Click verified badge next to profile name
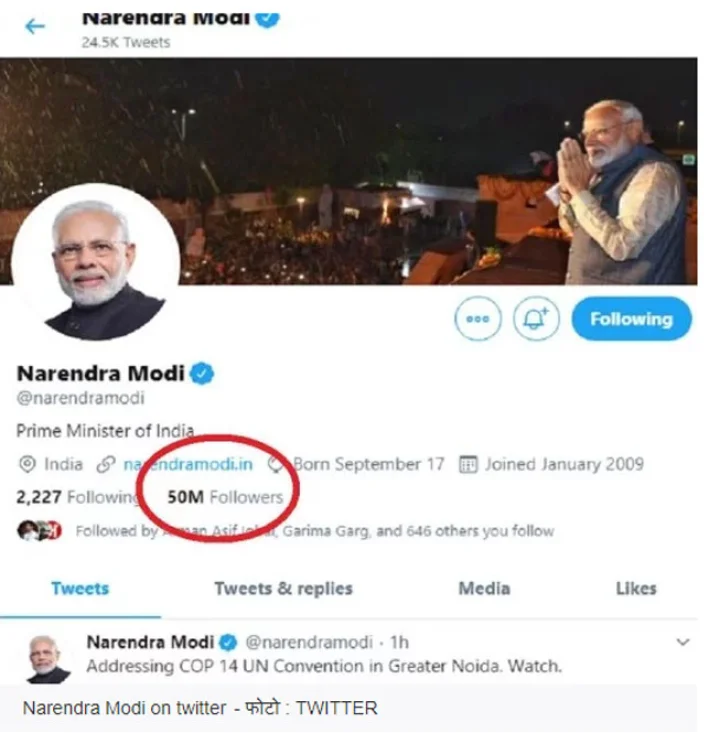720x733 pixels. pyautogui.click(x=203, y=374)
